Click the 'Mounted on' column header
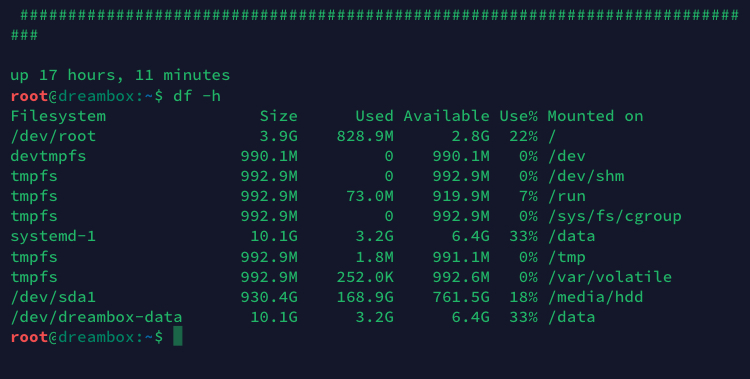The image size is (750, 379). click(x=596, y=116)
